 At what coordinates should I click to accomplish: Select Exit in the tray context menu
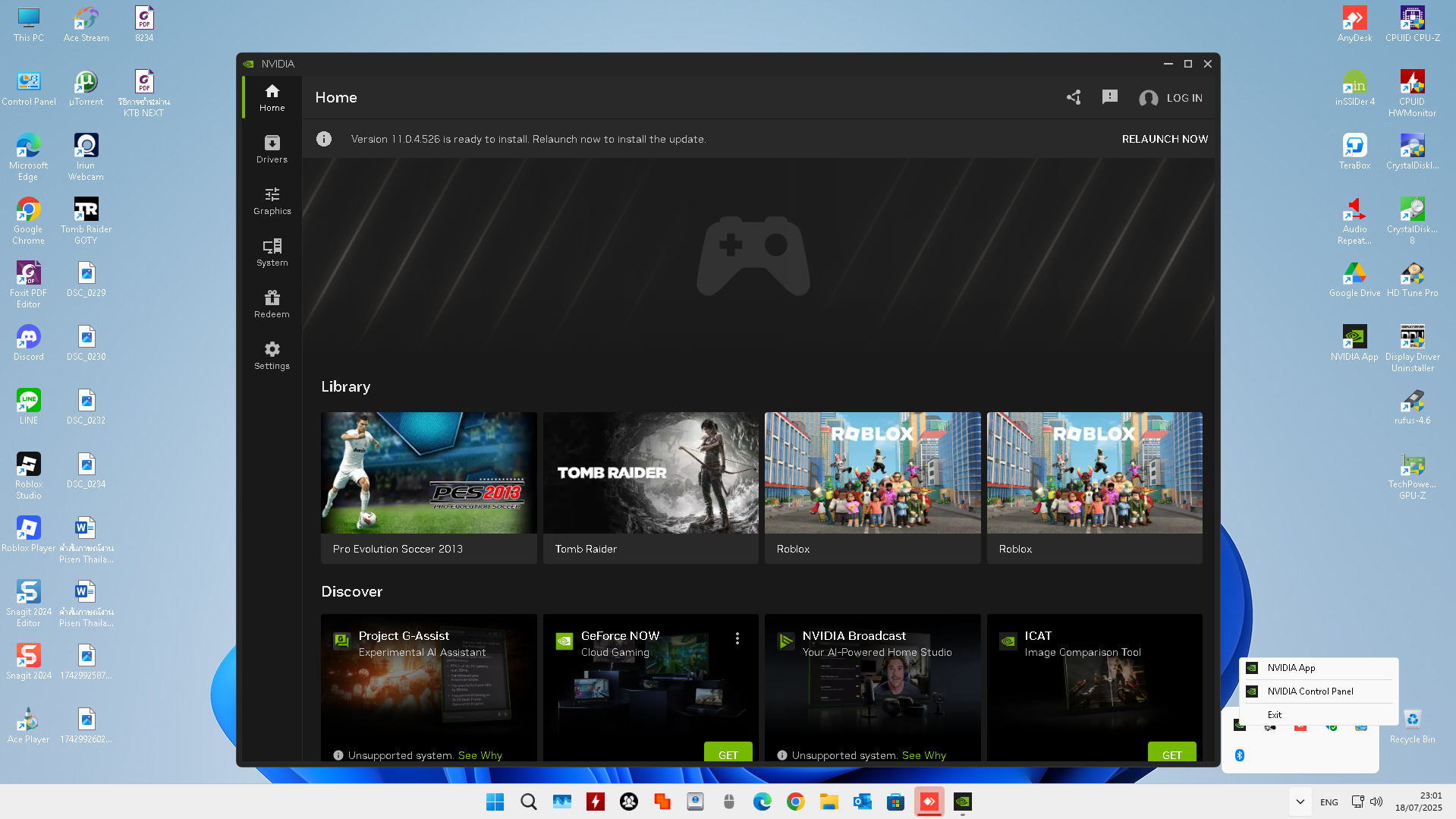1274,715
